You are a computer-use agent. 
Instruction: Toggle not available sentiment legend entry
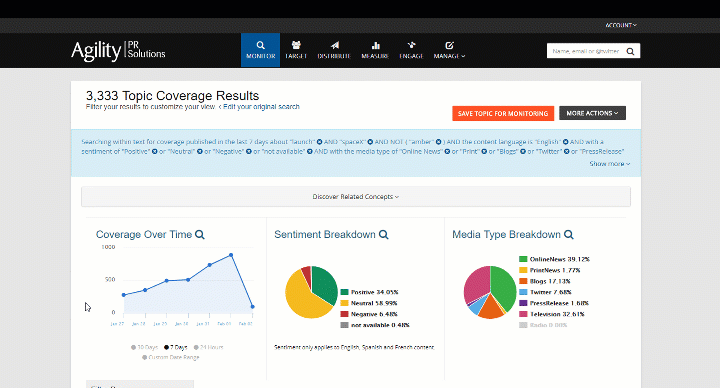[375, 325]
